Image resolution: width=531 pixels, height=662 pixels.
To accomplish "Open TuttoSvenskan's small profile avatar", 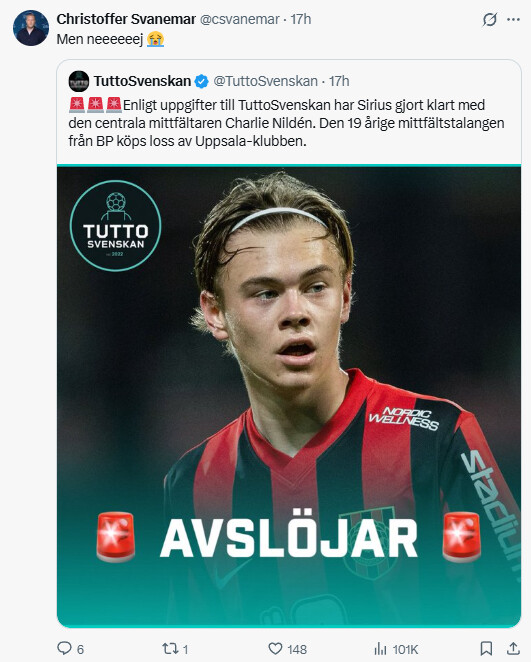I will click(79, 81).
